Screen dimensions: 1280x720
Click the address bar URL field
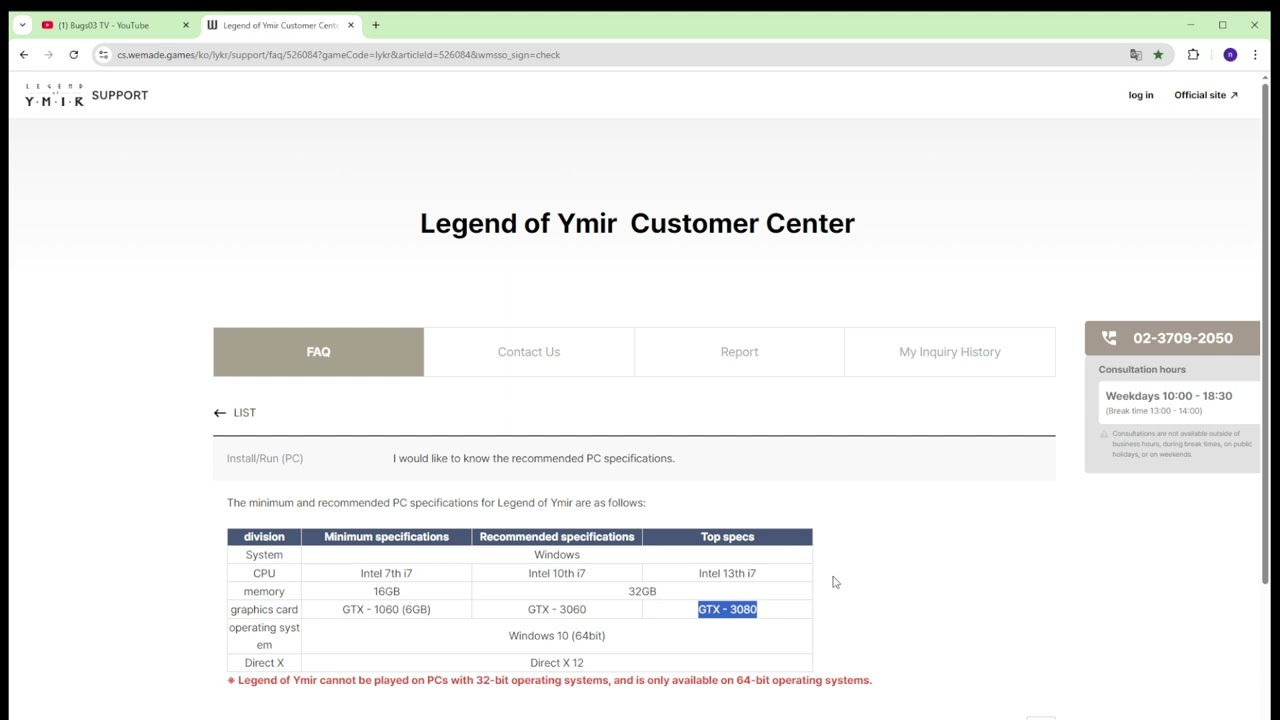point(620,55)
